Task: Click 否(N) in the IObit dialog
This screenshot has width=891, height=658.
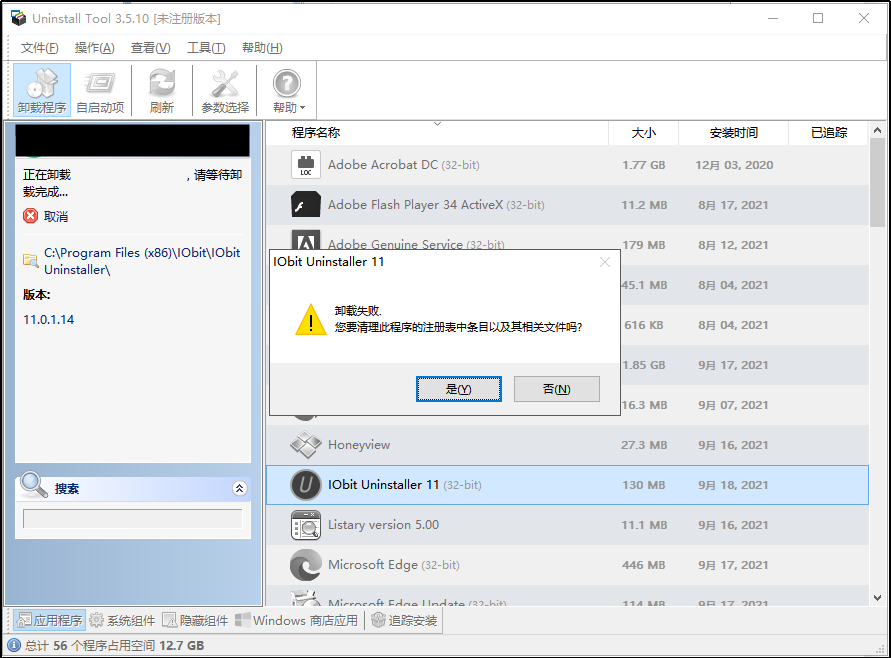Action: tap(556, 389)
